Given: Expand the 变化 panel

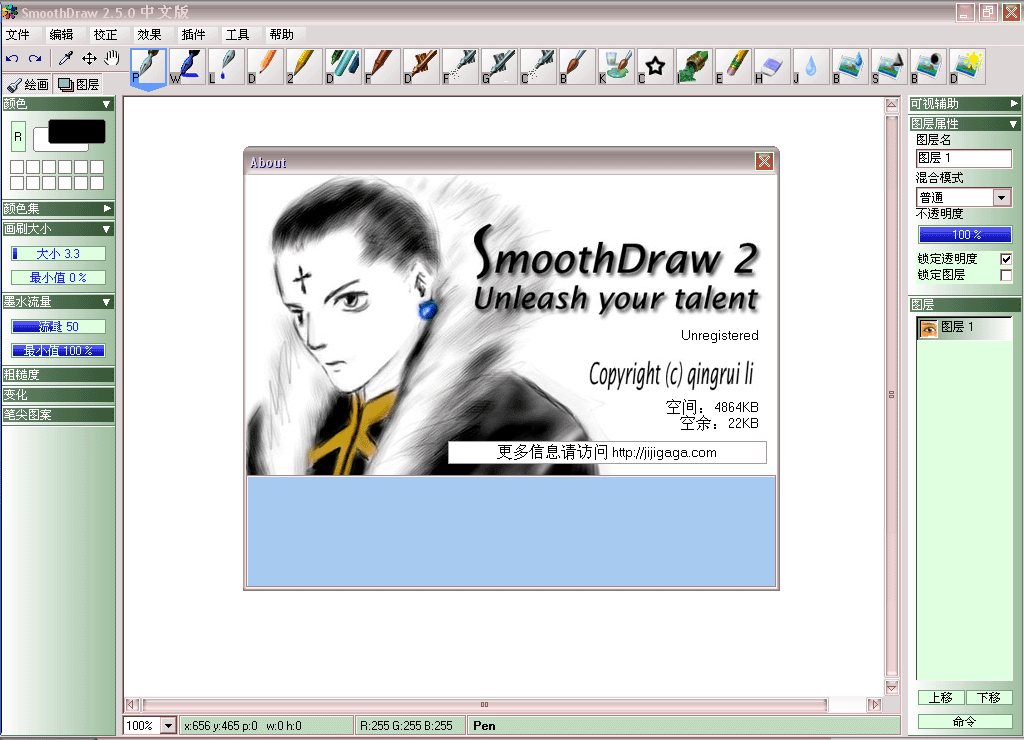Looking at the screenshot, I should (58, 394).
